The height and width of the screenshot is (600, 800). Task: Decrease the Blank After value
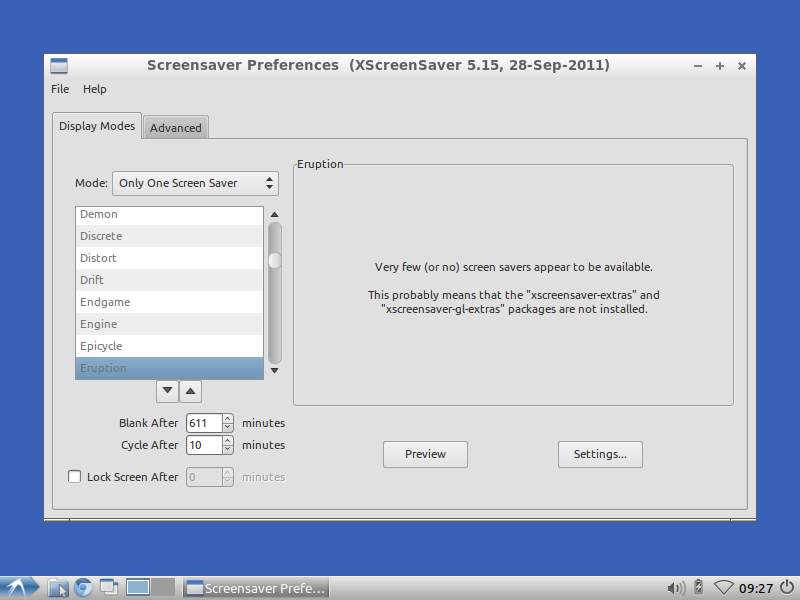(228, 428)
